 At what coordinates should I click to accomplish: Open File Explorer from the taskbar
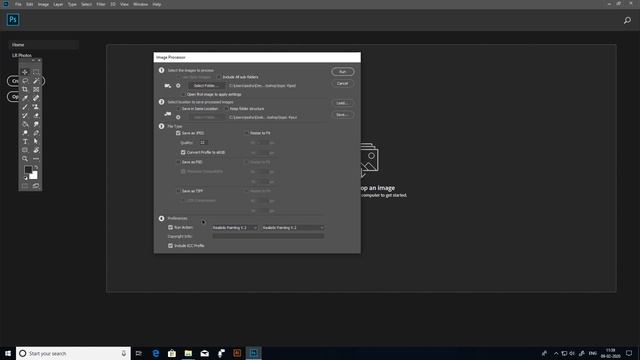[x=188, y=353]
